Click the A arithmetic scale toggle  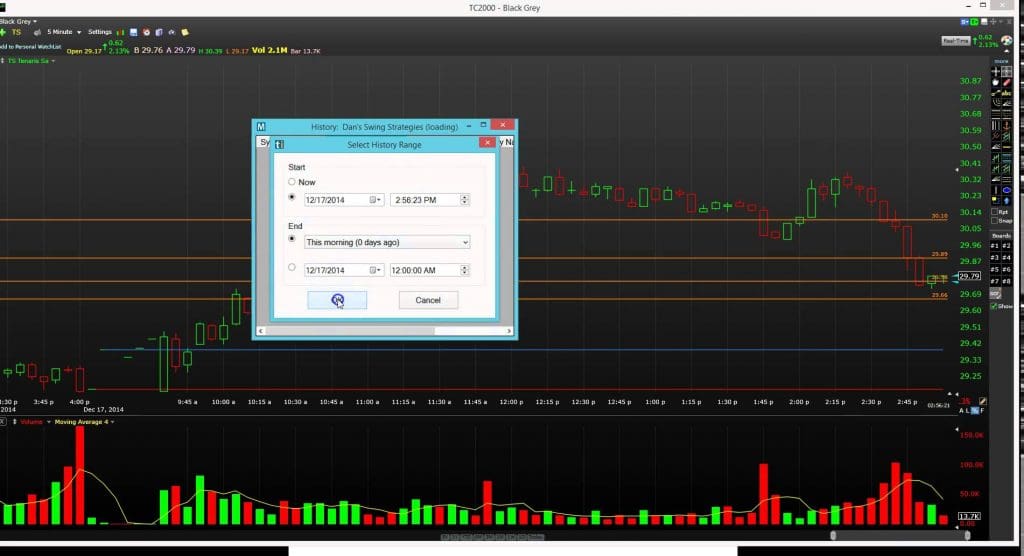pos(961,411)
